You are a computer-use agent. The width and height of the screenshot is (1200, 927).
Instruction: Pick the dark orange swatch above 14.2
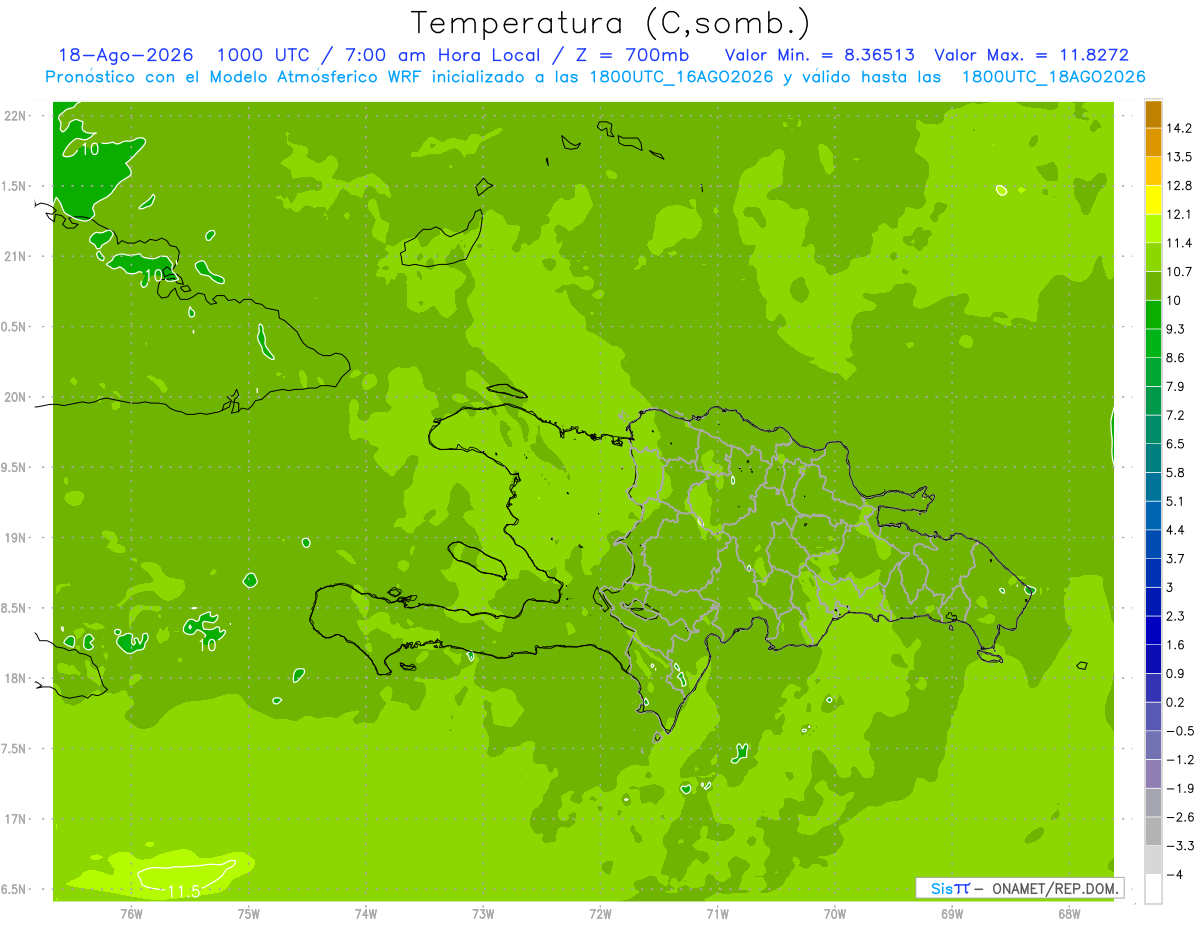[1152, 114]
